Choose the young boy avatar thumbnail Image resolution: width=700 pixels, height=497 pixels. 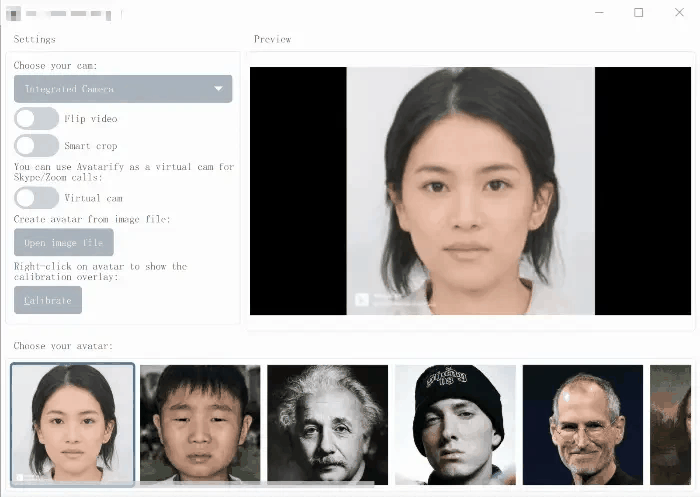(x=200, y=423)
